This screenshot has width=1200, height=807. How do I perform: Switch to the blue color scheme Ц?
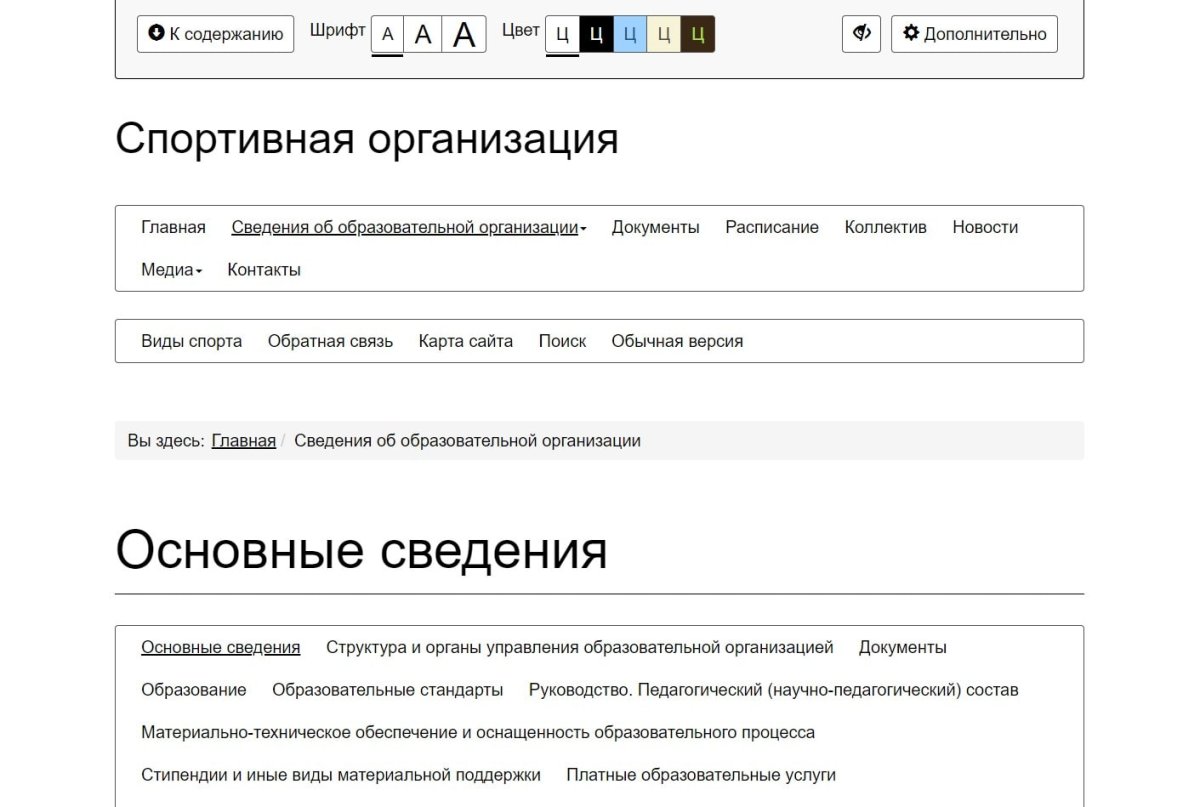tap(631, 34)
